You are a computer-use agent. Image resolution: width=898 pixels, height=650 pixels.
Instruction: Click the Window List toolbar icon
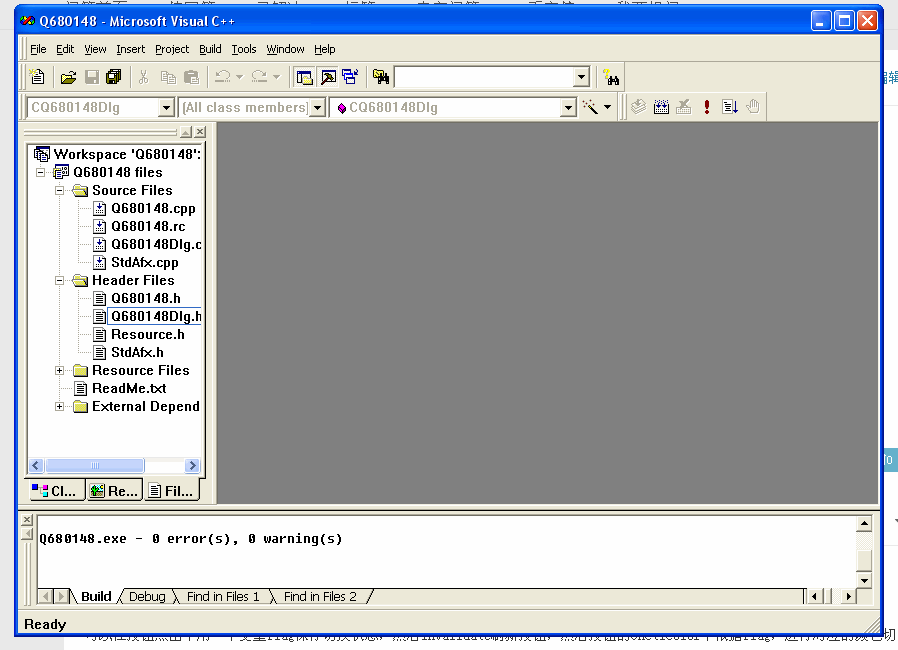350,77
